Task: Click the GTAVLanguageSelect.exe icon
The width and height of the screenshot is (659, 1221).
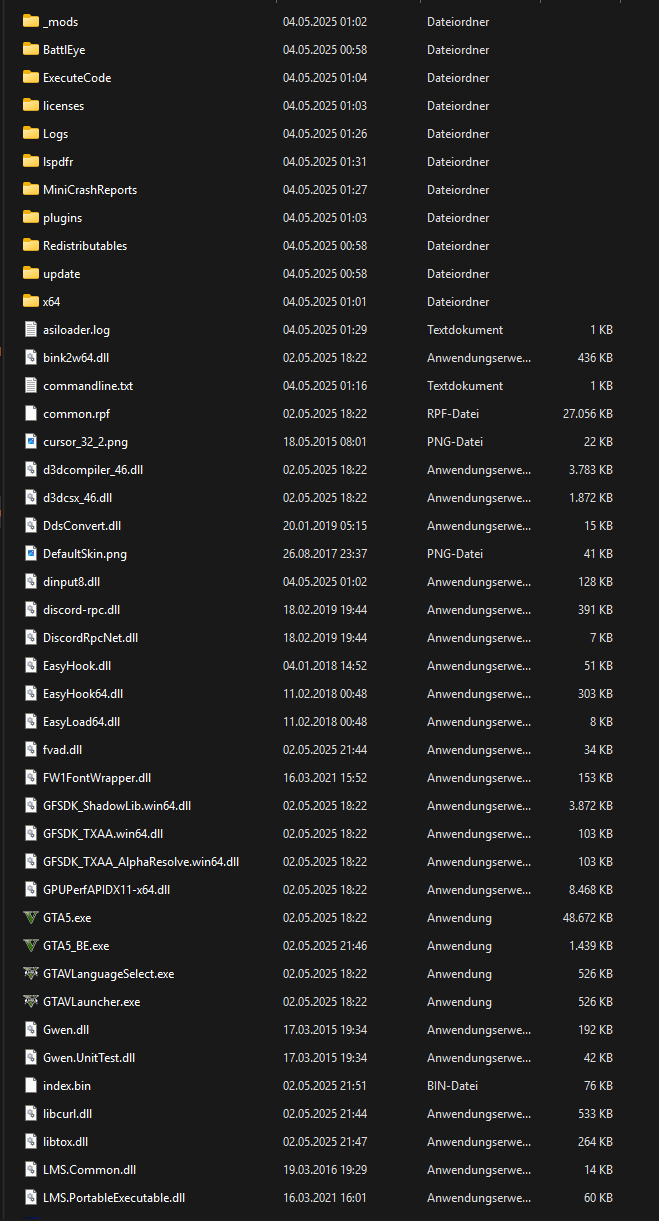Action: click(30, 973)
